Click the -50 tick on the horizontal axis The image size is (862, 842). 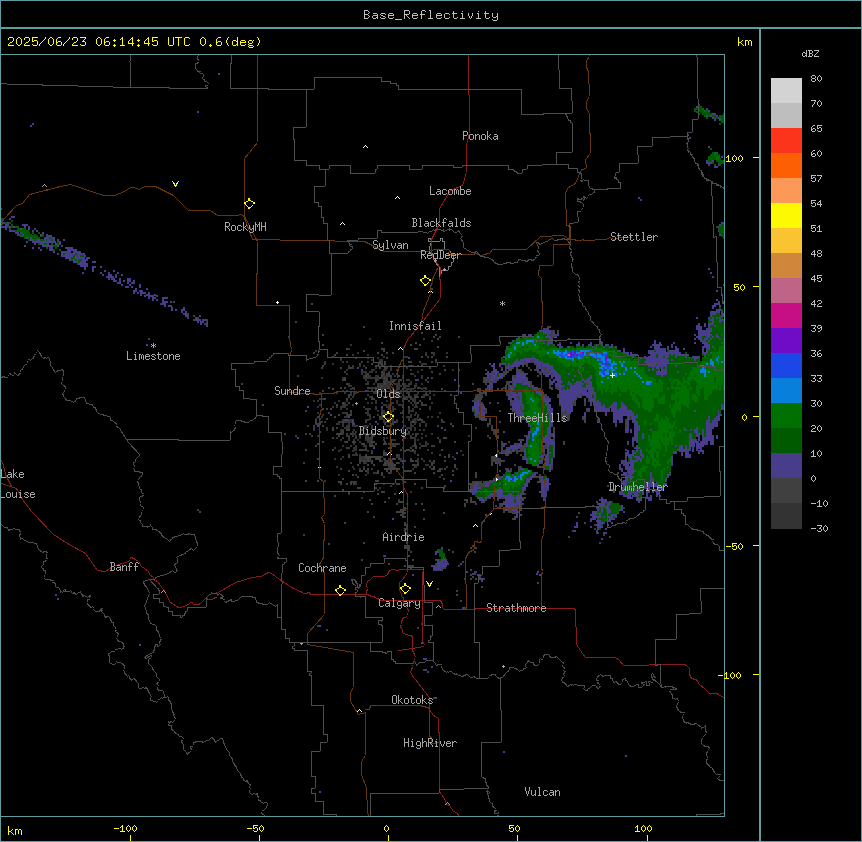(255, 828)
